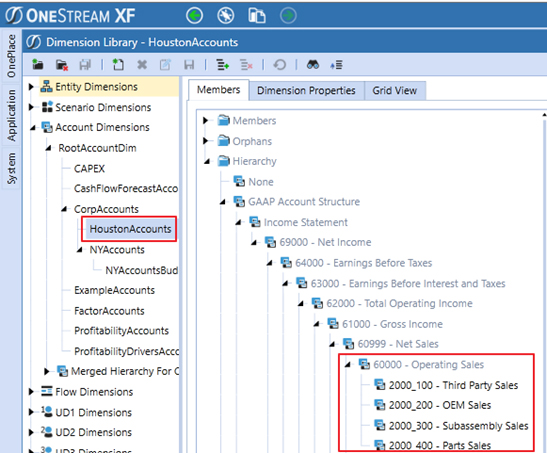Click the save member floppy disk icon
Viewport: 547px width, 453px height.
pyautogui.click(x=189, y=65)
